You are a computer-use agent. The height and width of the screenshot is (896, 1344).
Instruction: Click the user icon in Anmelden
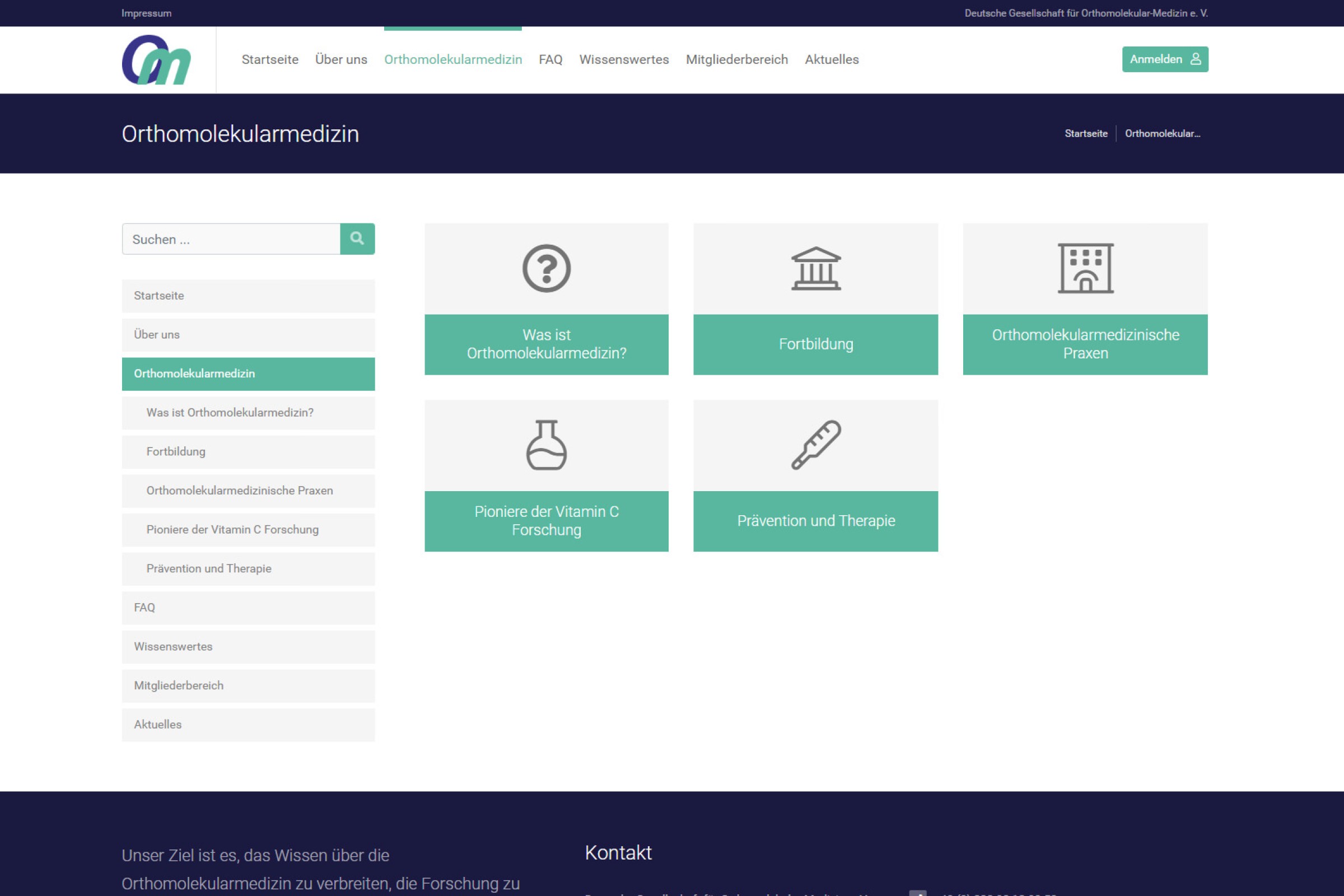(1196, 59)
